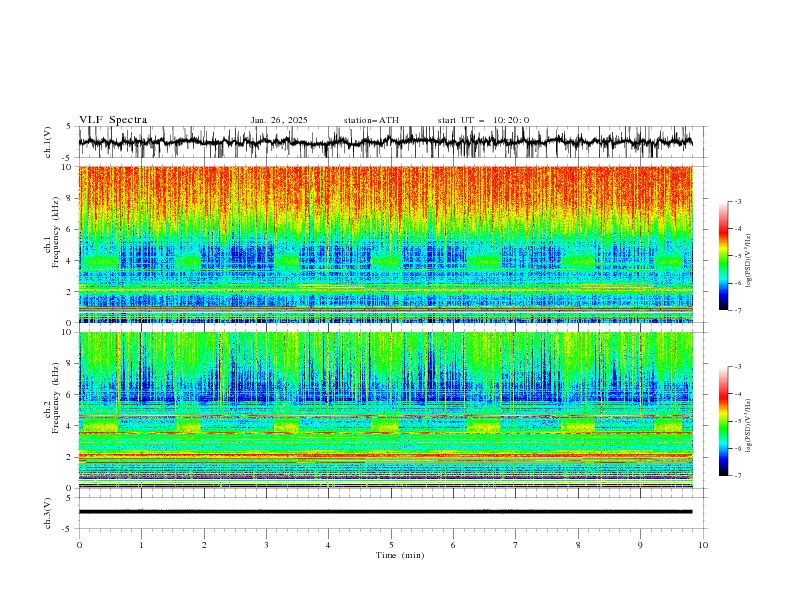Click the upper colorbar "log(PSD)(V²/Hz)" label
This screenshot has width=792, height=612.
click(748, 261)
